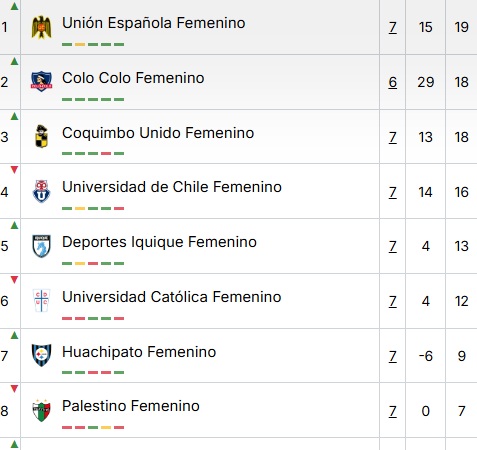Click the Deportes Iquique dragon crest
The height and width of the screenshot is (450, 477).
point(41,246)
